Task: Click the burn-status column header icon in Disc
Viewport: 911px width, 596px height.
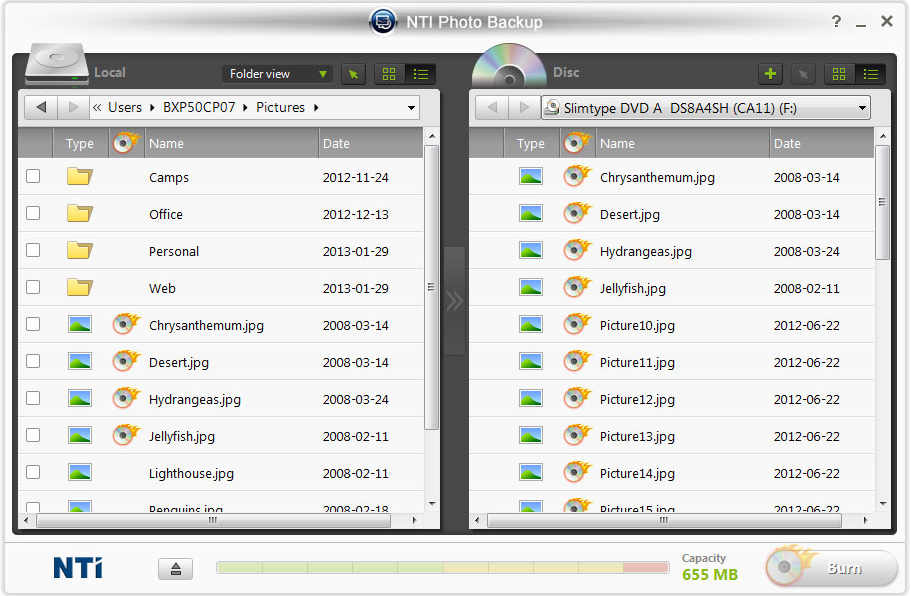Action: click(x=577, y=143)
